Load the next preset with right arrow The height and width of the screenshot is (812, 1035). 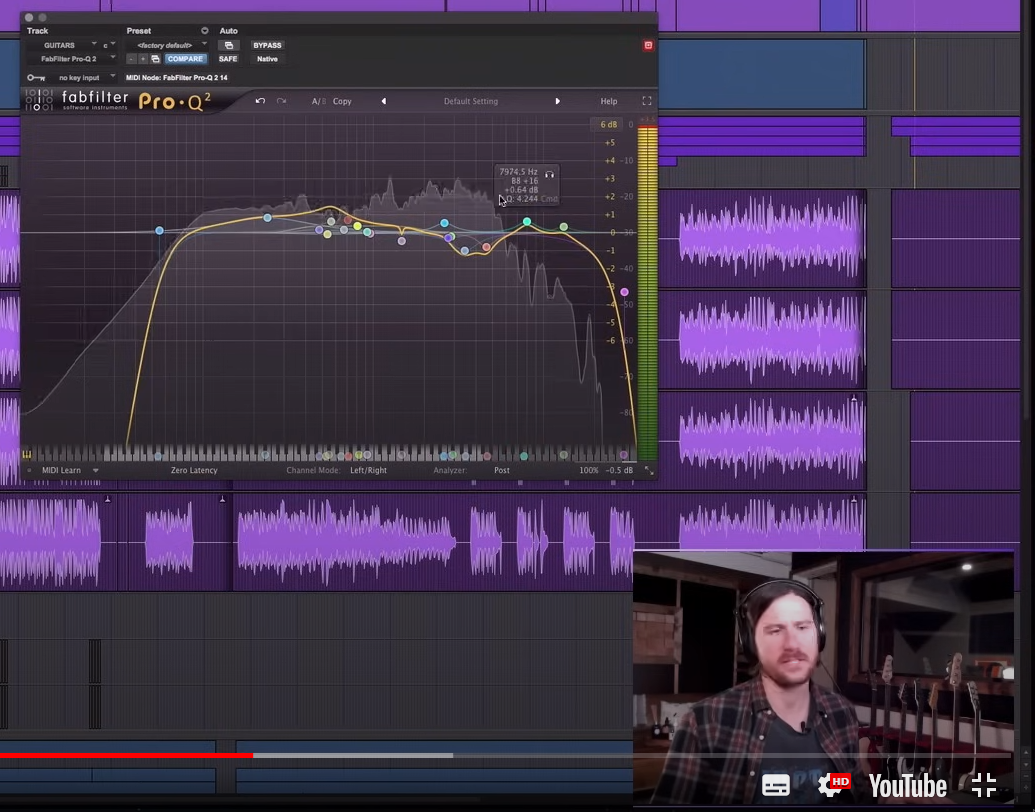[x=558, y=101]
